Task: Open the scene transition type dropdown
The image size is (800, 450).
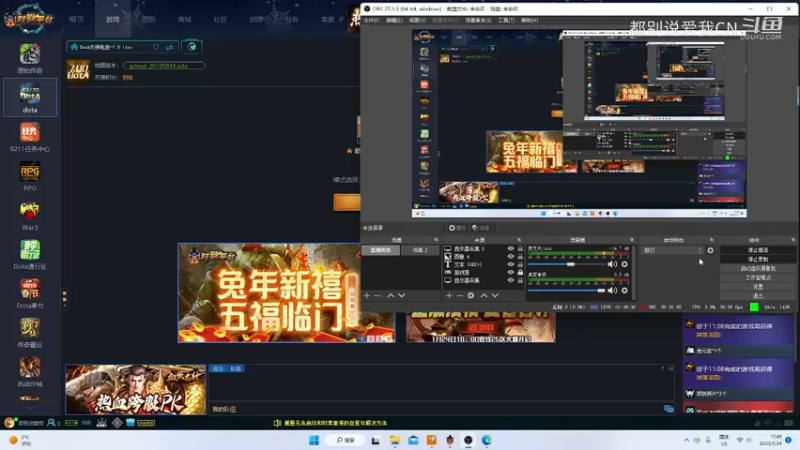Action: 672,251
